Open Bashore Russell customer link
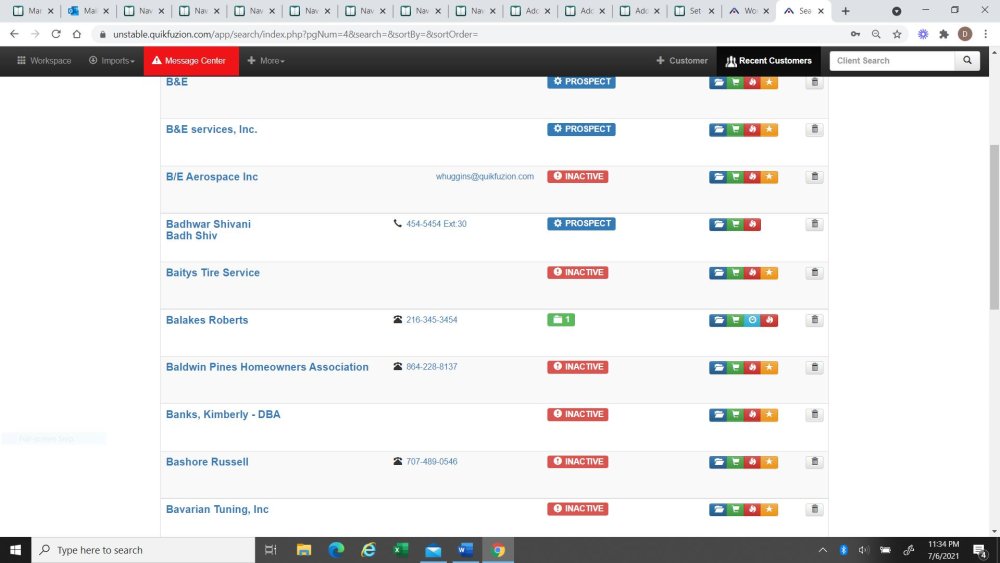The width and height of the screenshot is (1000, 563). [x=207, y=462]
